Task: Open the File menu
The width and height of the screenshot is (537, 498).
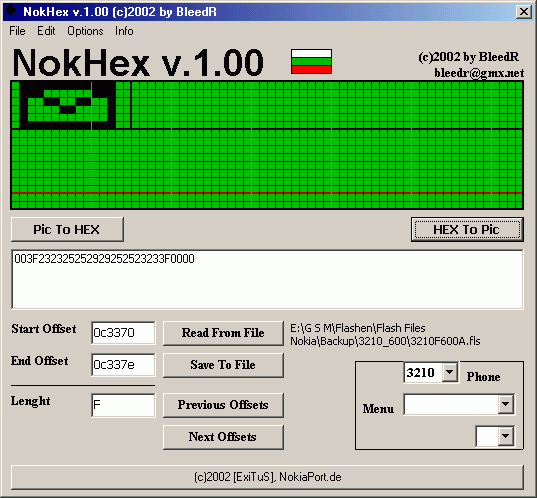Action: click(17, 31)
